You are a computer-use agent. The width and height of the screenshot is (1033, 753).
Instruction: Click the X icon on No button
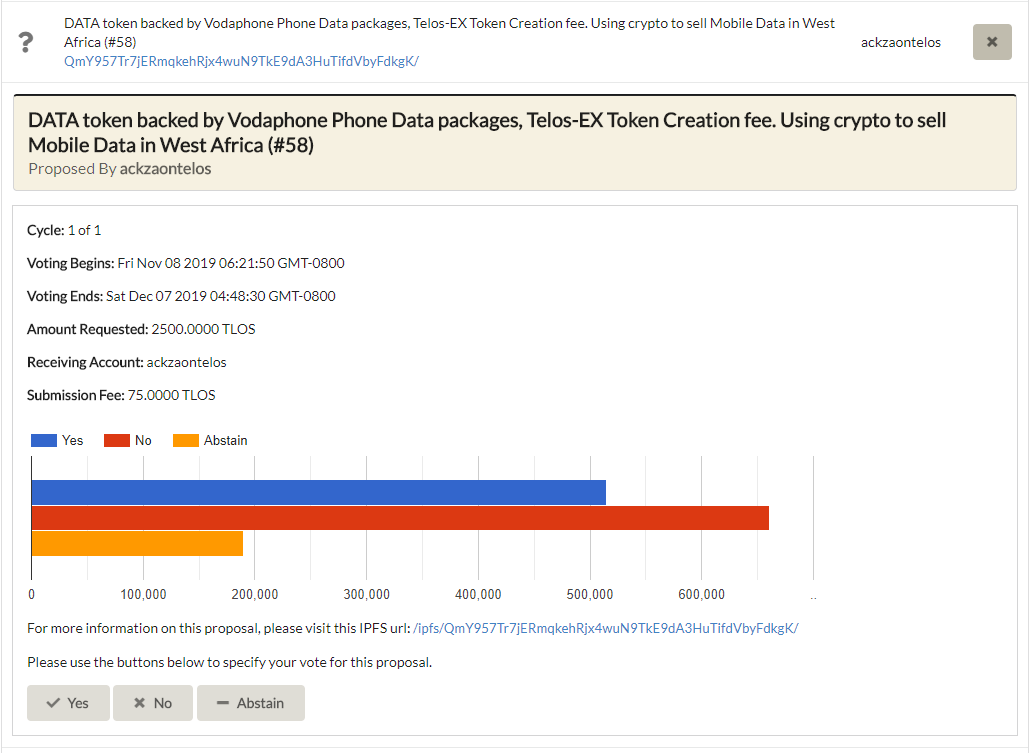click(139, 703)
